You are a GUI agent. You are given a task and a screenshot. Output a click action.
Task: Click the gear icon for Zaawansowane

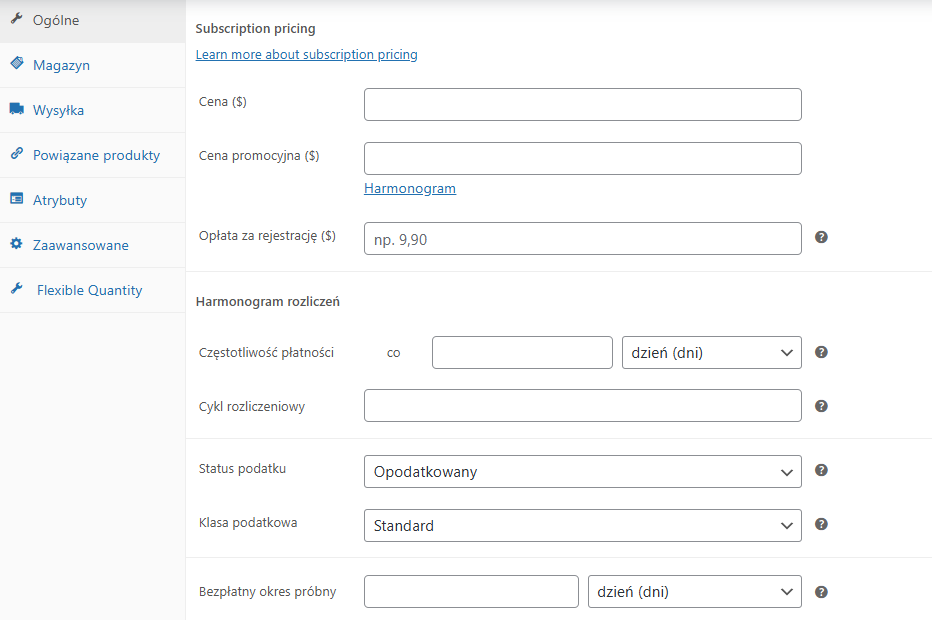click(x=17, y=243)
